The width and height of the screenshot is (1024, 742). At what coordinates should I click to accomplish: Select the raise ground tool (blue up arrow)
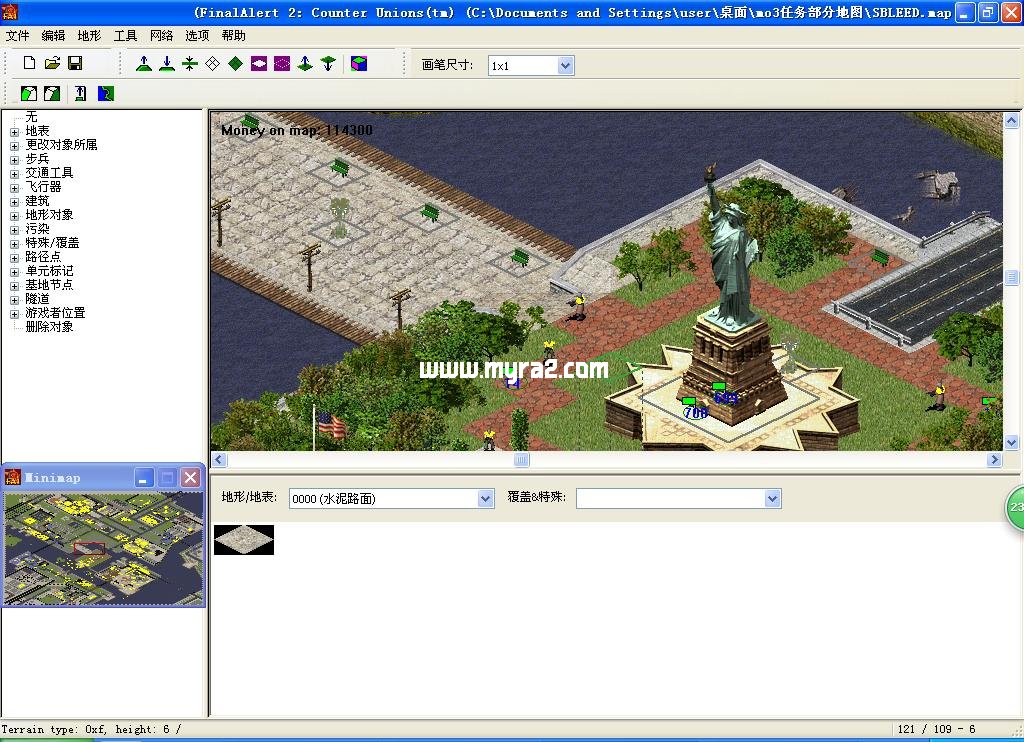pyautogui.click(x=144, y=63)
